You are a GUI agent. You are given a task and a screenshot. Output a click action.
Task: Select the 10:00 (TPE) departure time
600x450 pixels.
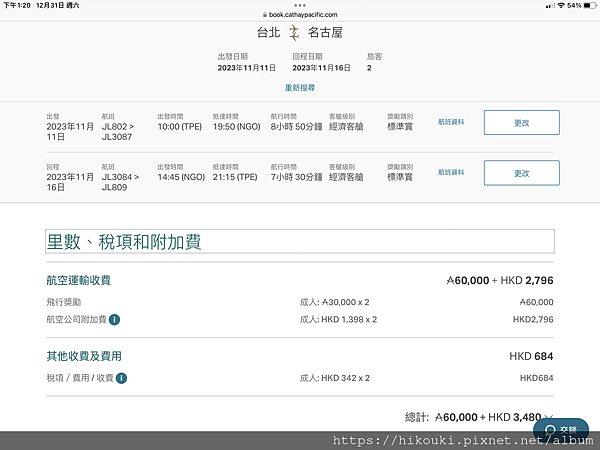179,127
